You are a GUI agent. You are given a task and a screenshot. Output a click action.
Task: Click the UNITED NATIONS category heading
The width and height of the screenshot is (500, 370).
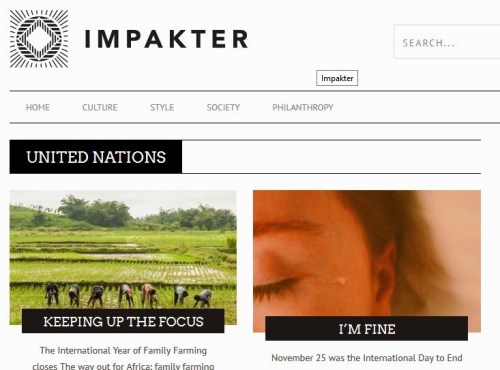point(96,157)
